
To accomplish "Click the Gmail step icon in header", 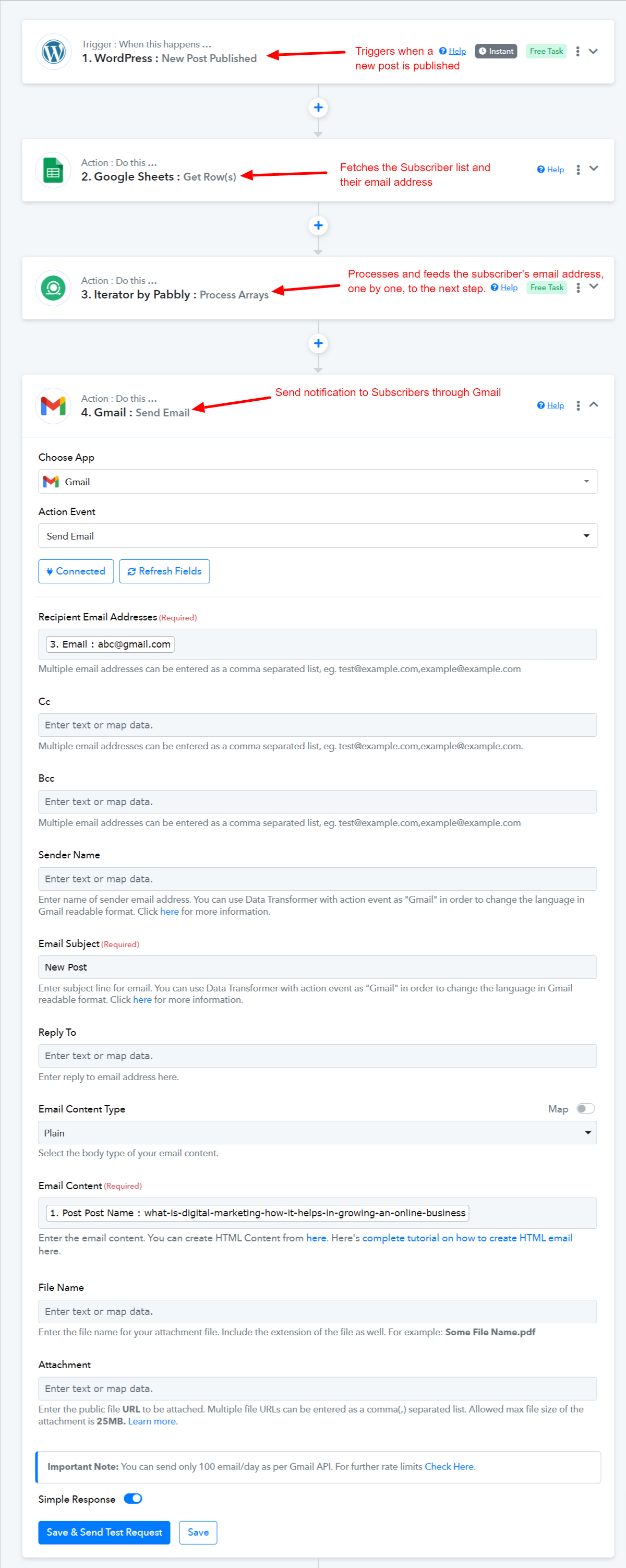I will 54,405.
